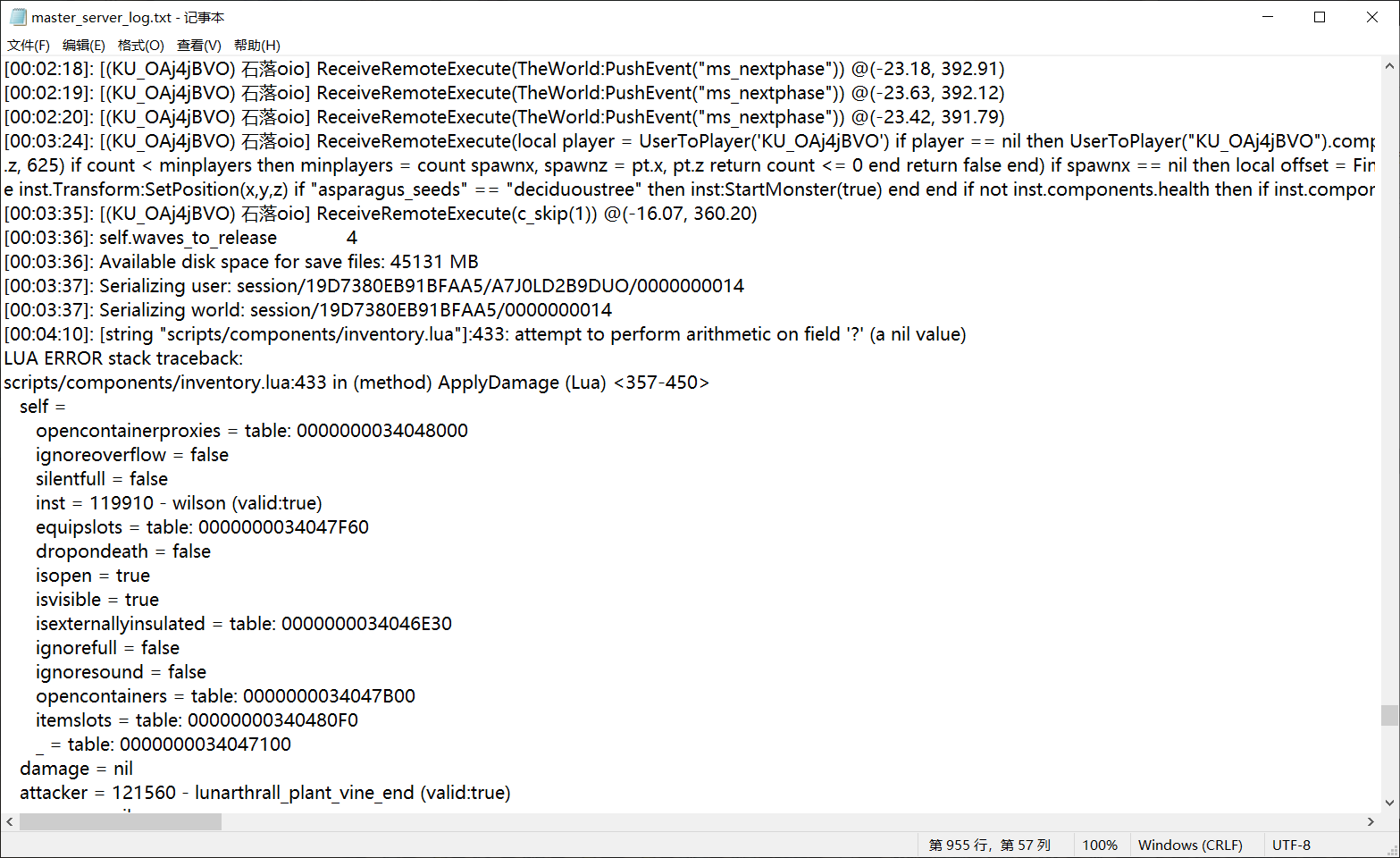Maximize the Notepad window
This screenshot has width=1400, height=858.
point(1320,17)
